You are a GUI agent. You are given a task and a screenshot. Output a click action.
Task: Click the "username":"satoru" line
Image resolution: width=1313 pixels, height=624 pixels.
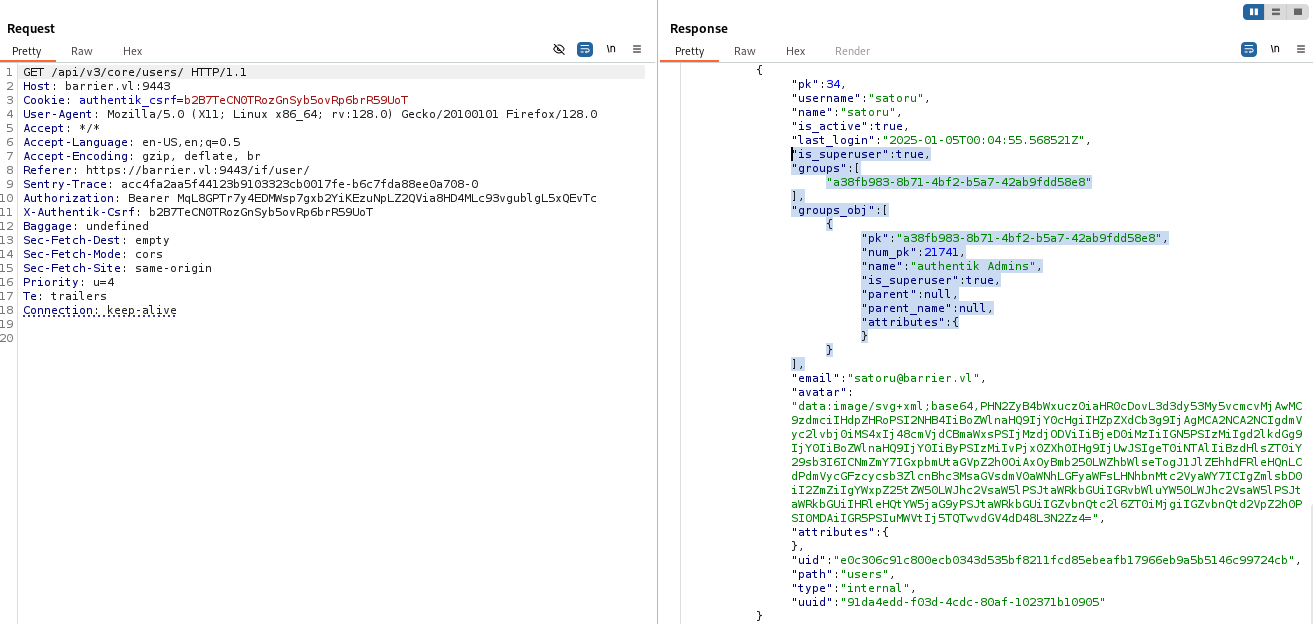pos(861,98)
